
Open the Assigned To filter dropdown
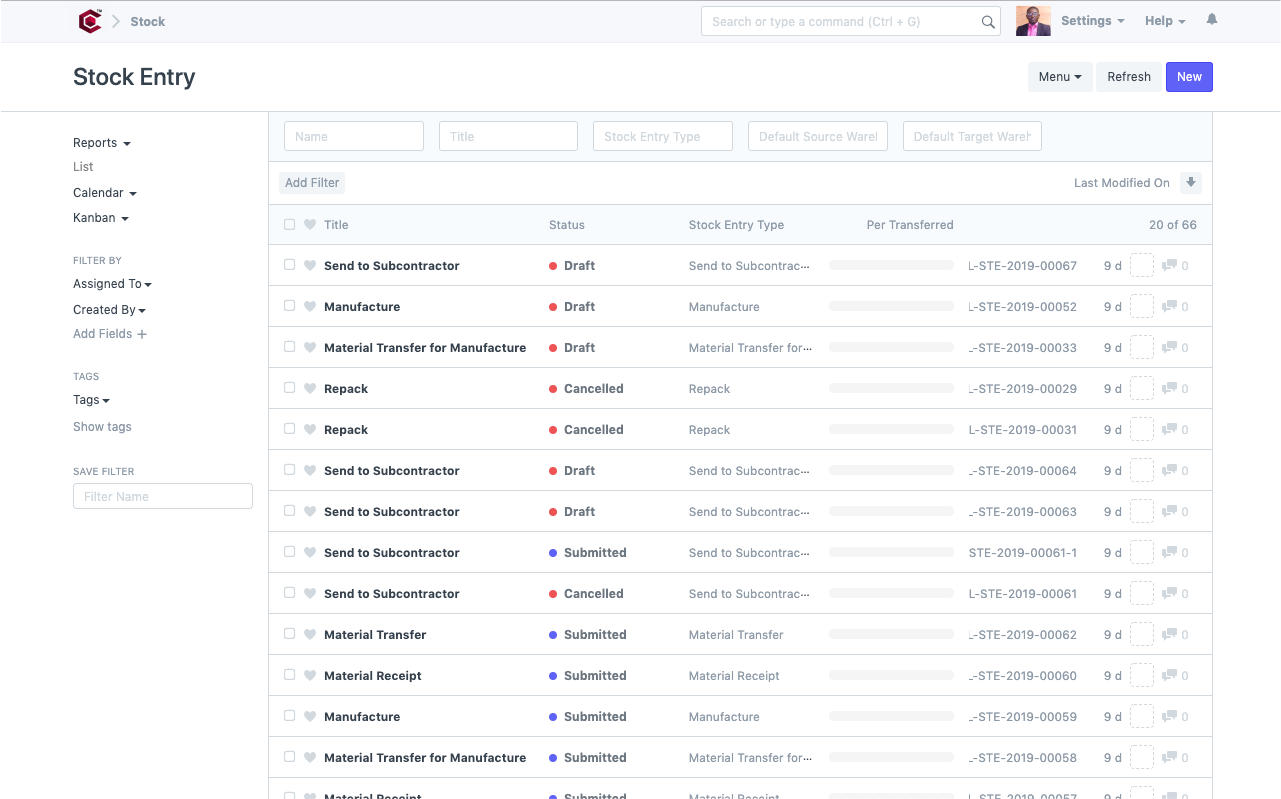(x=112, y=283)
